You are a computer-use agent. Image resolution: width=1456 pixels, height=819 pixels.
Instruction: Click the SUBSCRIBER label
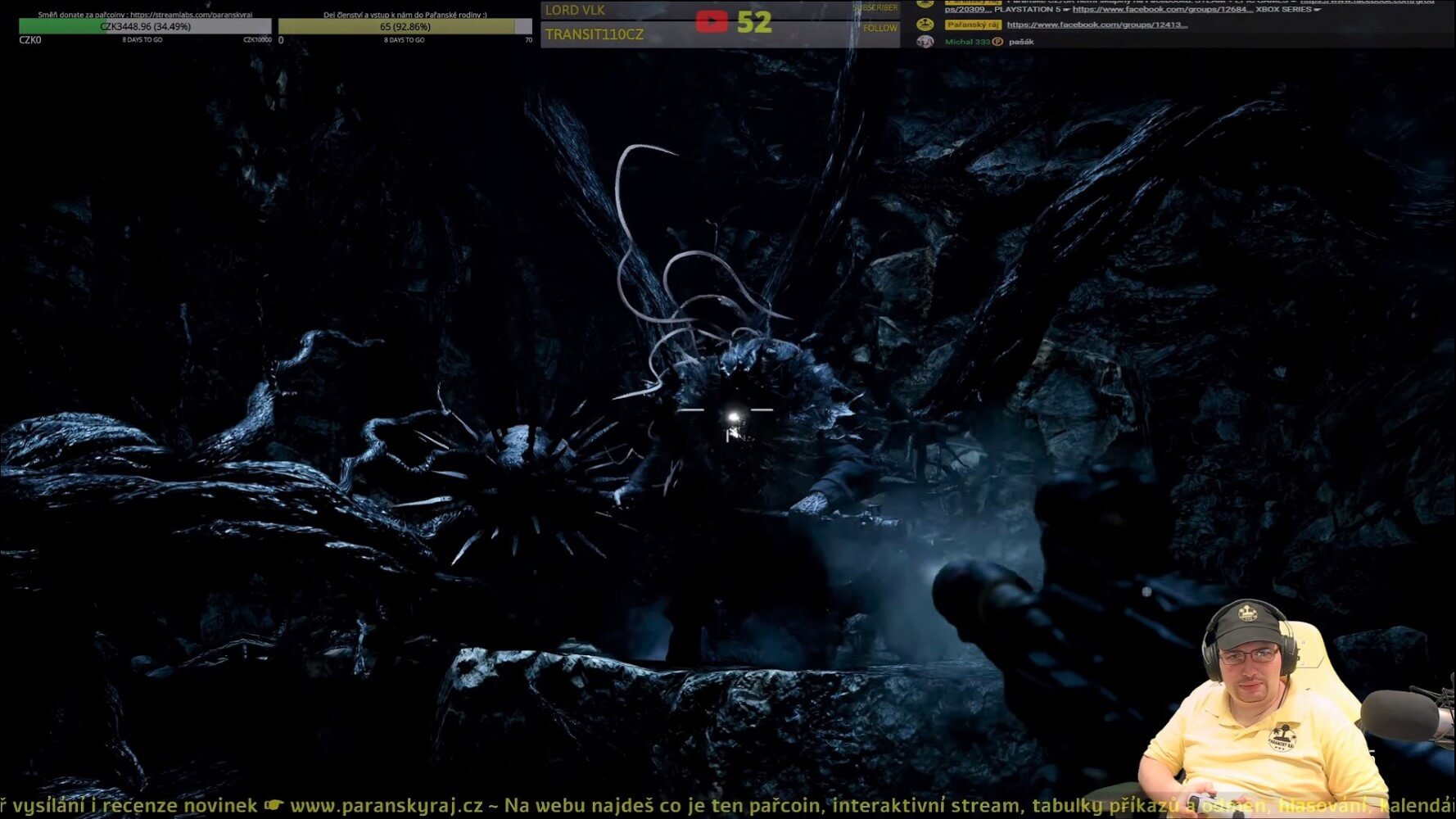(x=875, y=8)
